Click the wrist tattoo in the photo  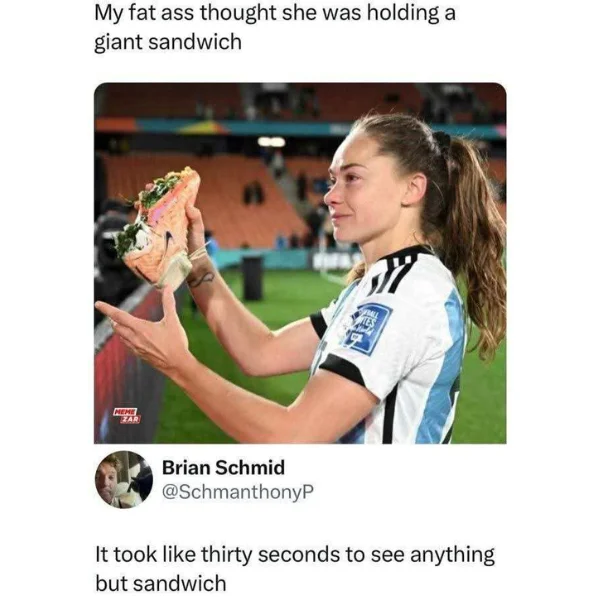(x=201, y=278)
